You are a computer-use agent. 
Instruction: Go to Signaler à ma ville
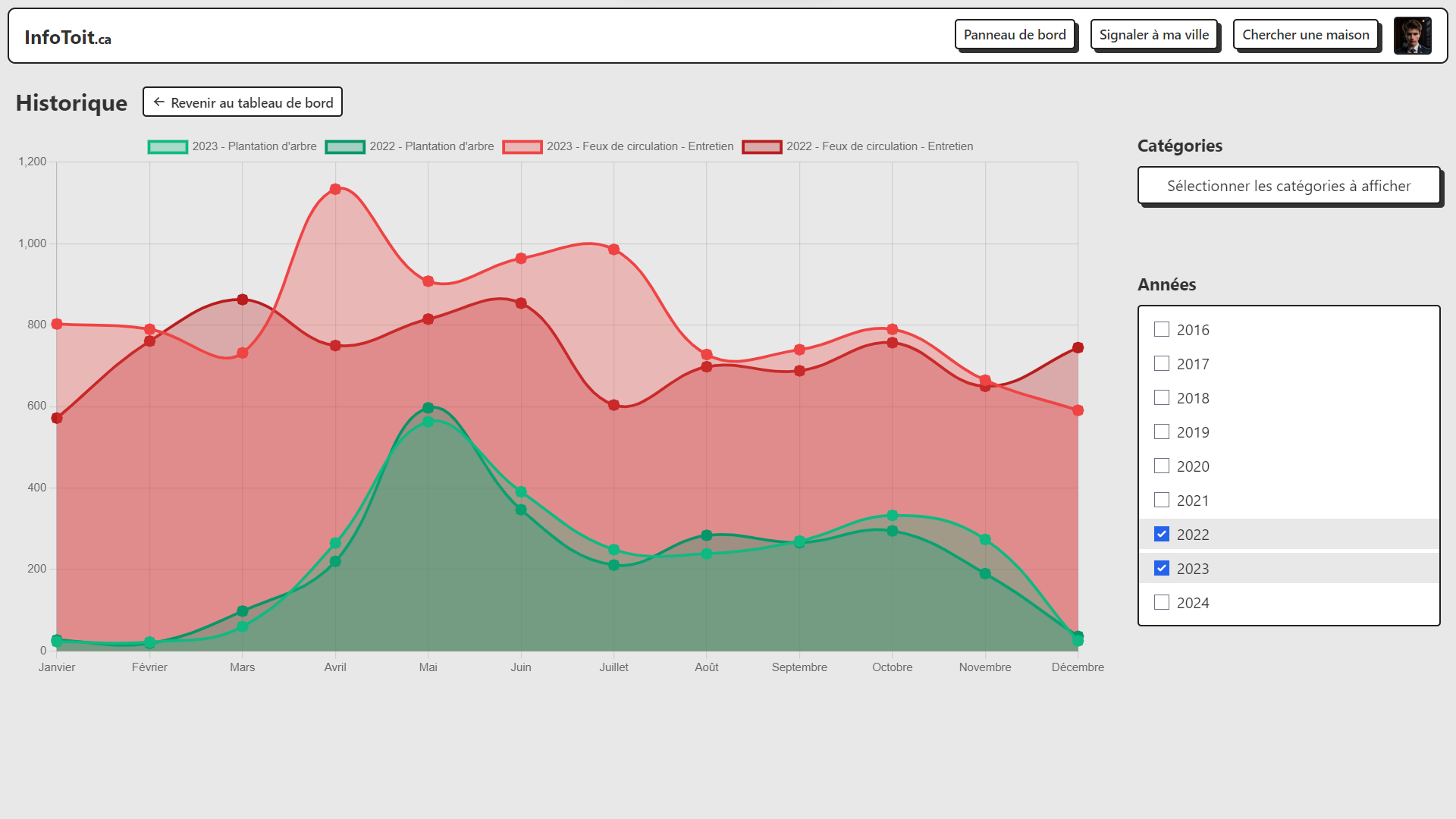[x=1153, y=35]
